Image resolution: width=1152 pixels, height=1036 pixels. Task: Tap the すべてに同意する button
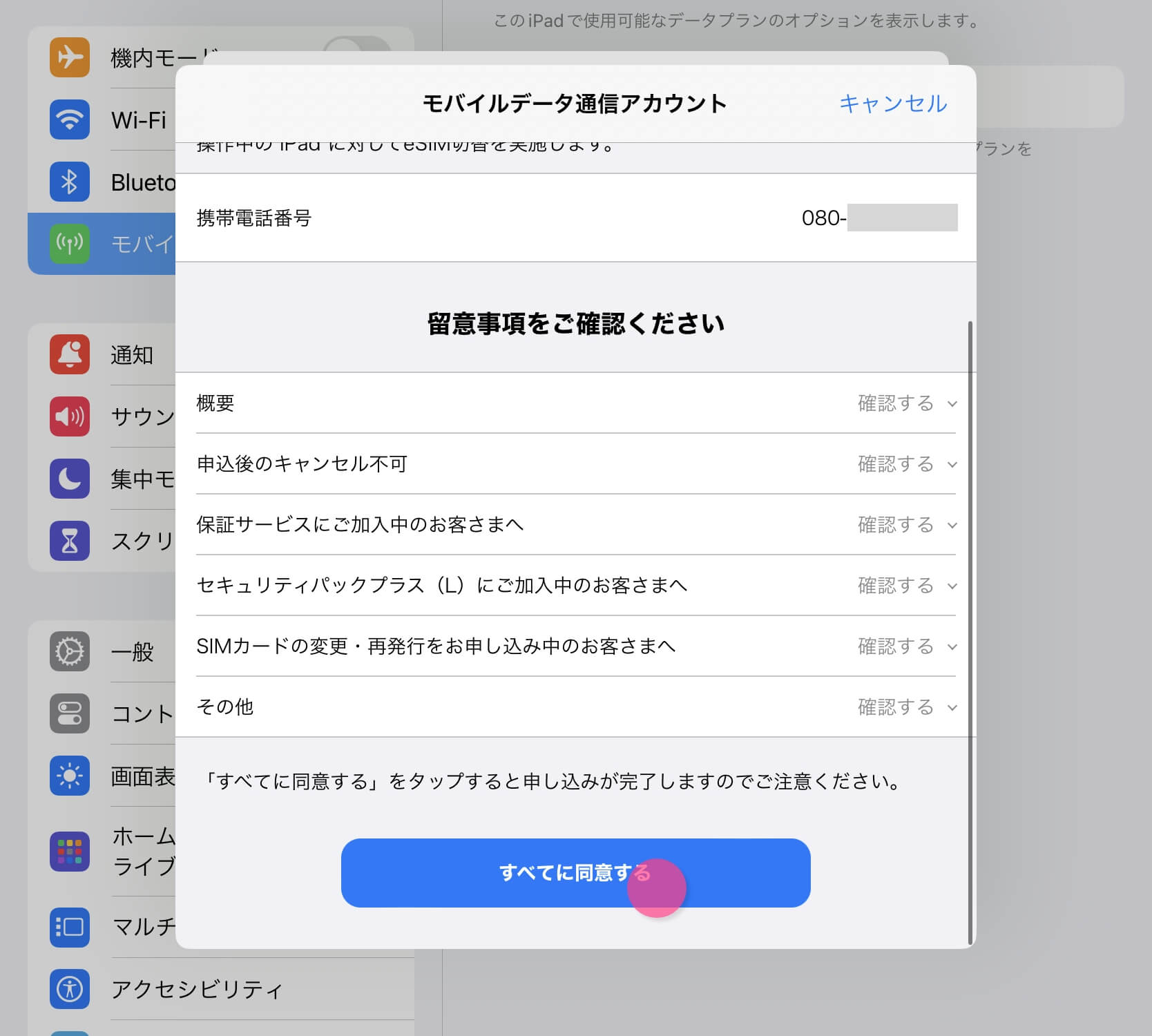point(575,873)
